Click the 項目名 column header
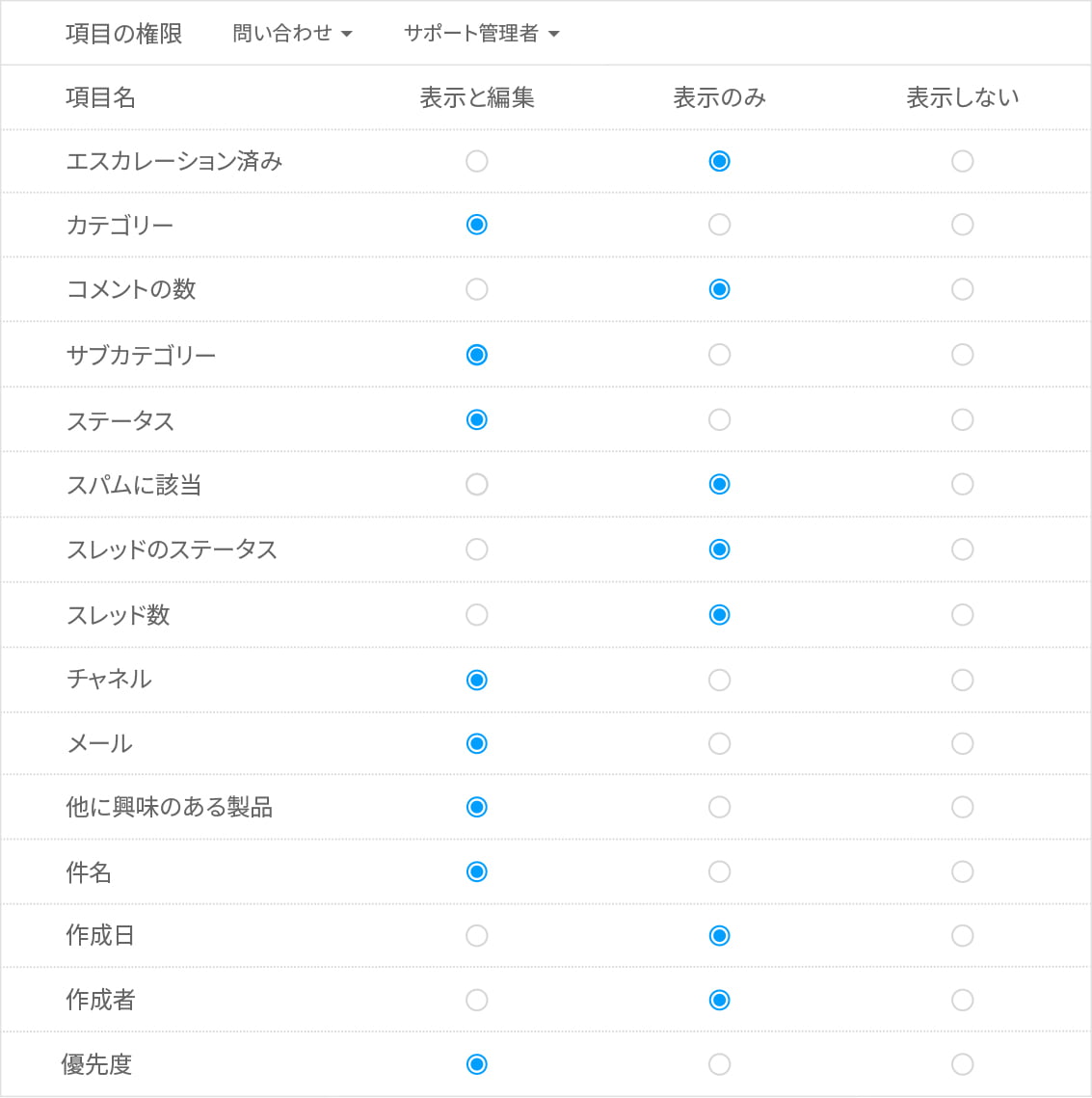 100,97
